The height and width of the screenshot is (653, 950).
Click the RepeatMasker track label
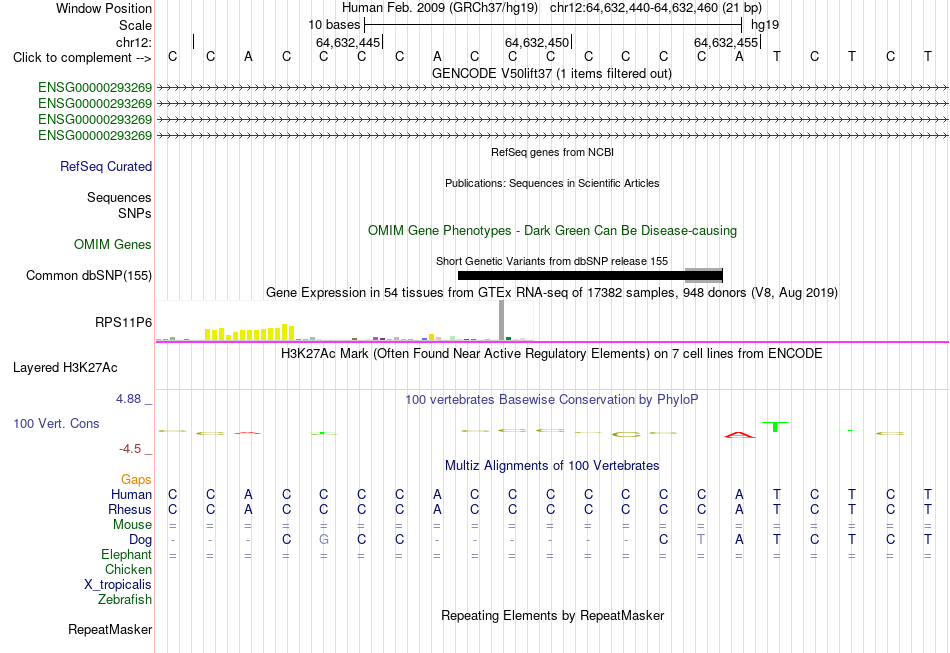tap(110, 630)
